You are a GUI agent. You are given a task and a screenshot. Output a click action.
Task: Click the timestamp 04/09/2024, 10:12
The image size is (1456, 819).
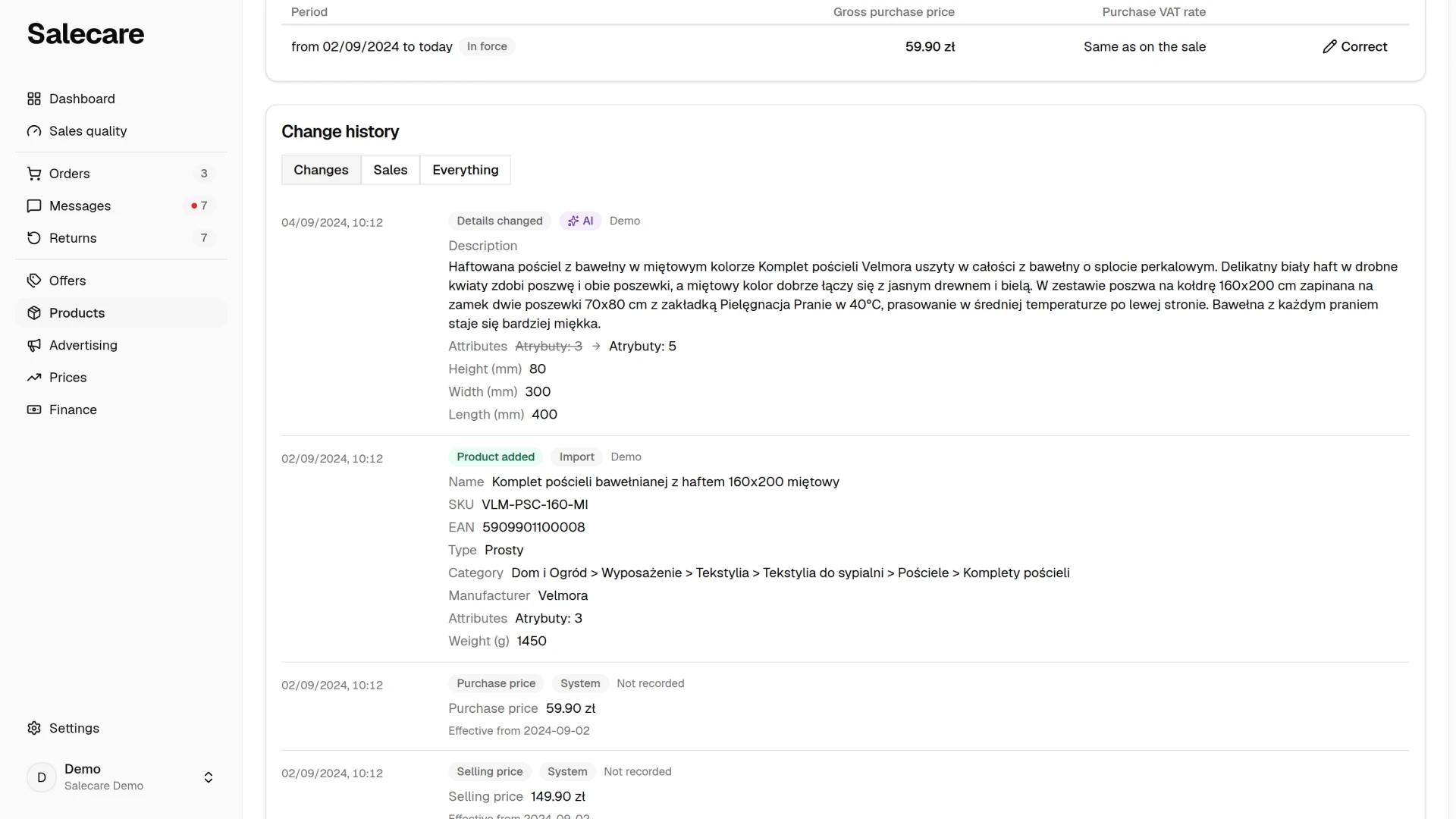332,222
